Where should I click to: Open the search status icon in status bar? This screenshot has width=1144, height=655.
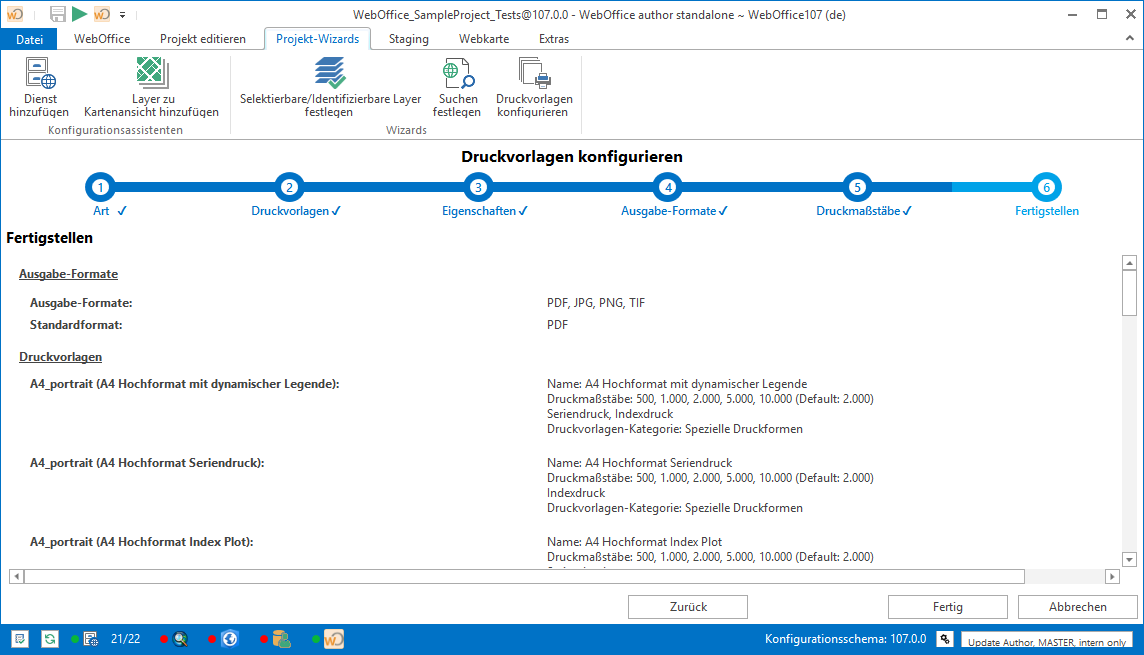point(182,638)
